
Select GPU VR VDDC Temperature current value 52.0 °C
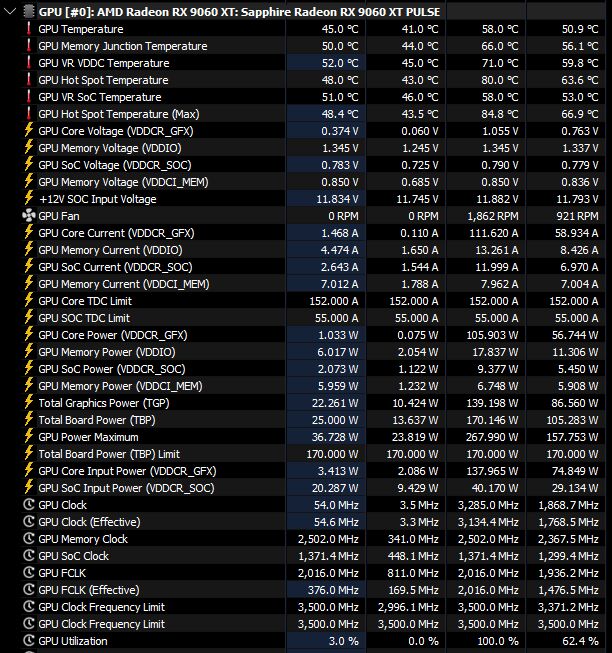340,63
